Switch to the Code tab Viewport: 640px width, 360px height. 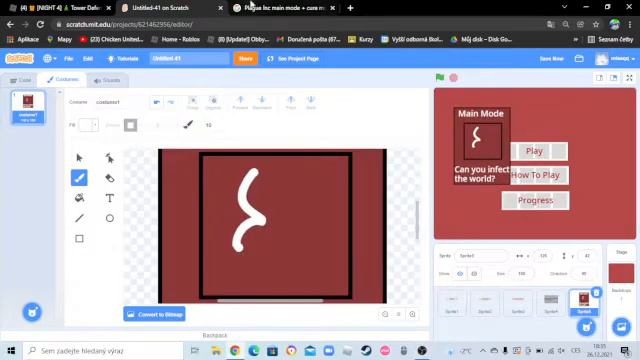point(20,80)
